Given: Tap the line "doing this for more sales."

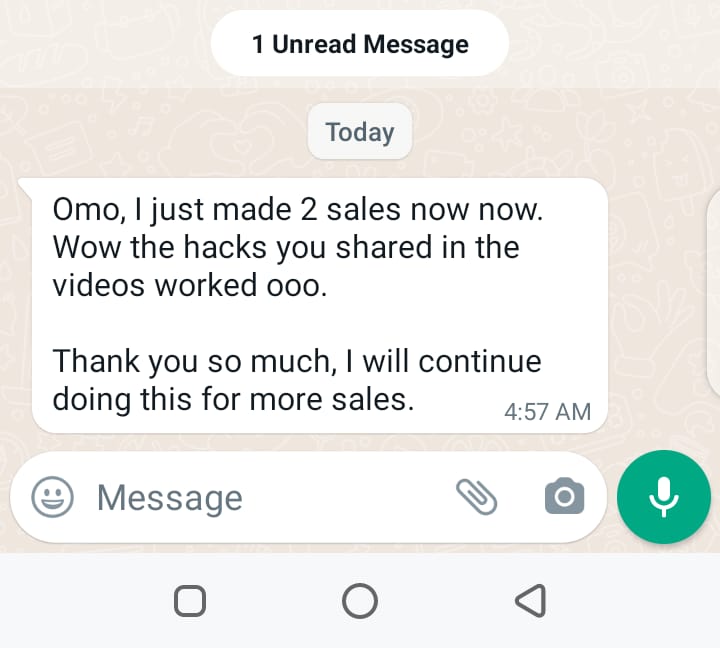Looking at the screenshot, I should 233,399.
